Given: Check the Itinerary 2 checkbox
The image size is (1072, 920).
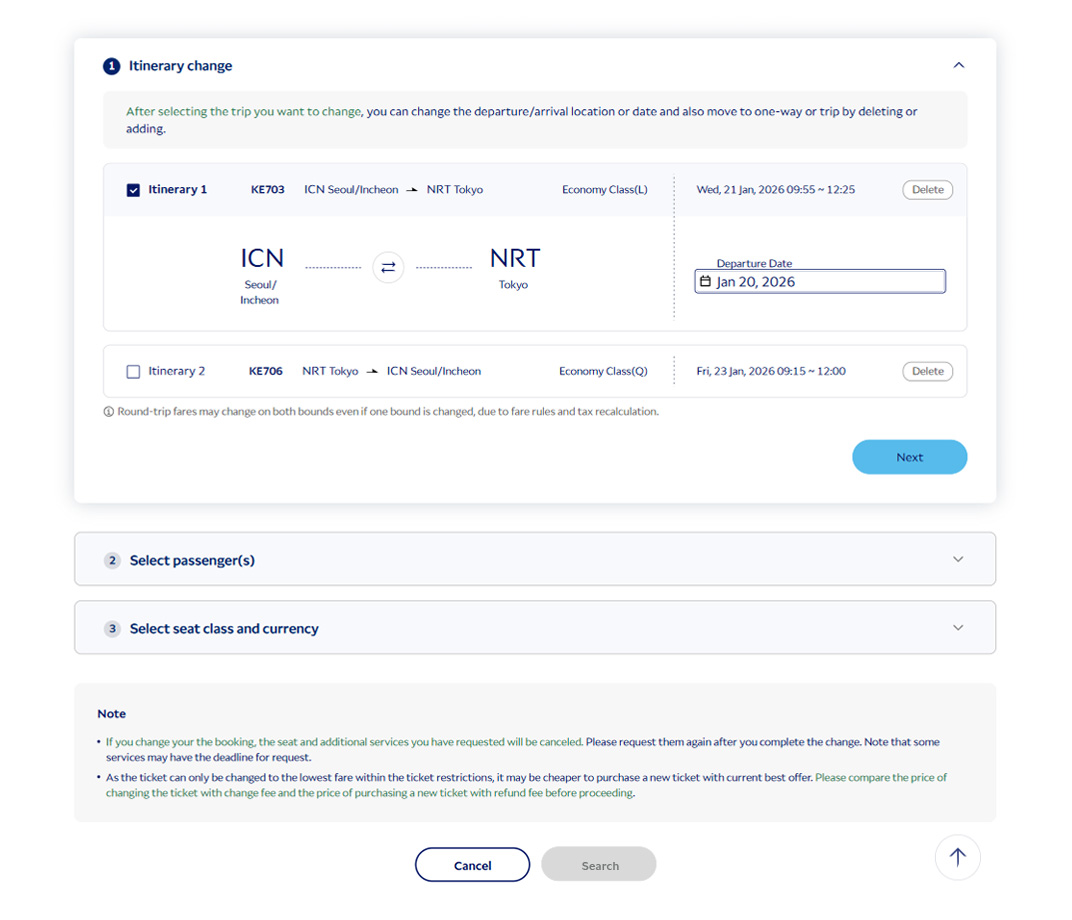Looking at the screenshot, I should [133, 372].
